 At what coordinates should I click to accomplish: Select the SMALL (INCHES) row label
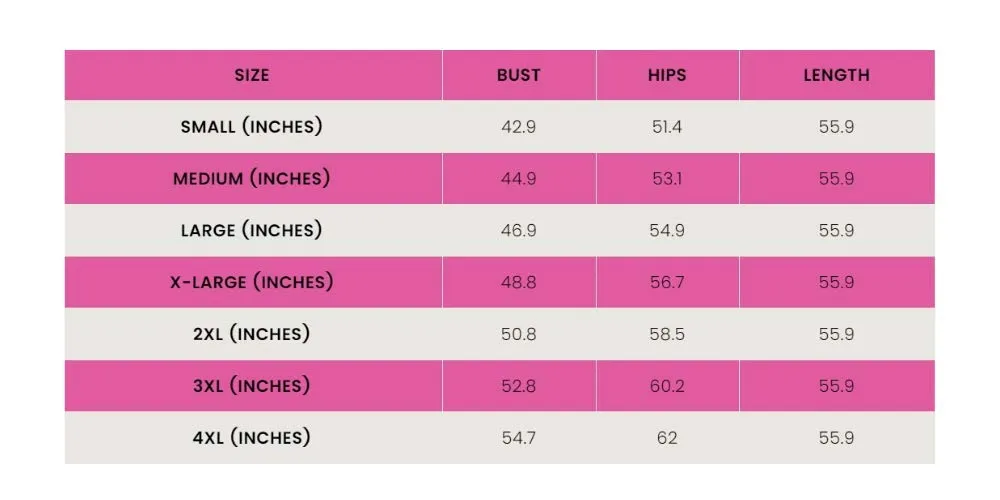point(252,127)
